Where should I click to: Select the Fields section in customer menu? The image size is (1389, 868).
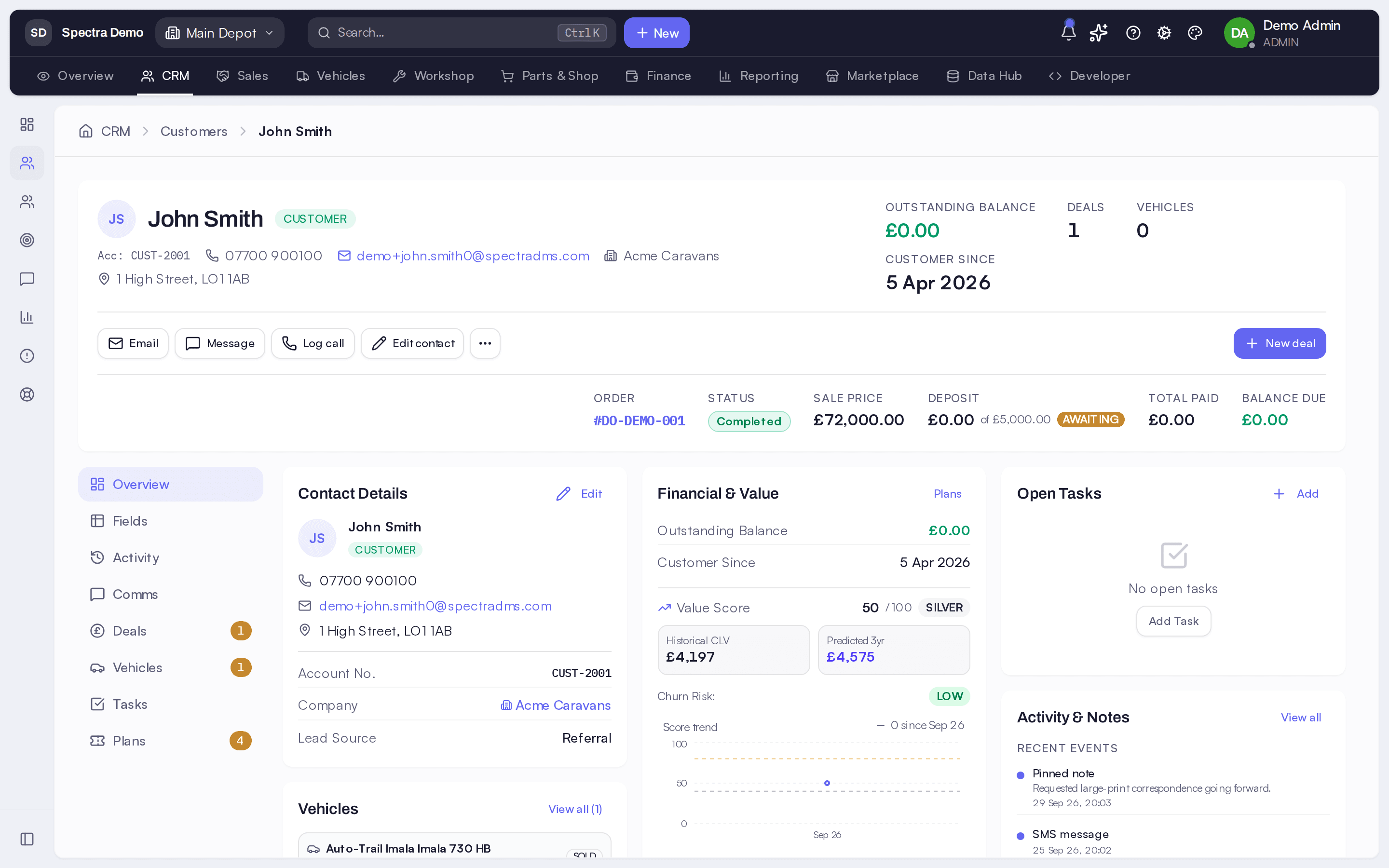tap(170, 521)
